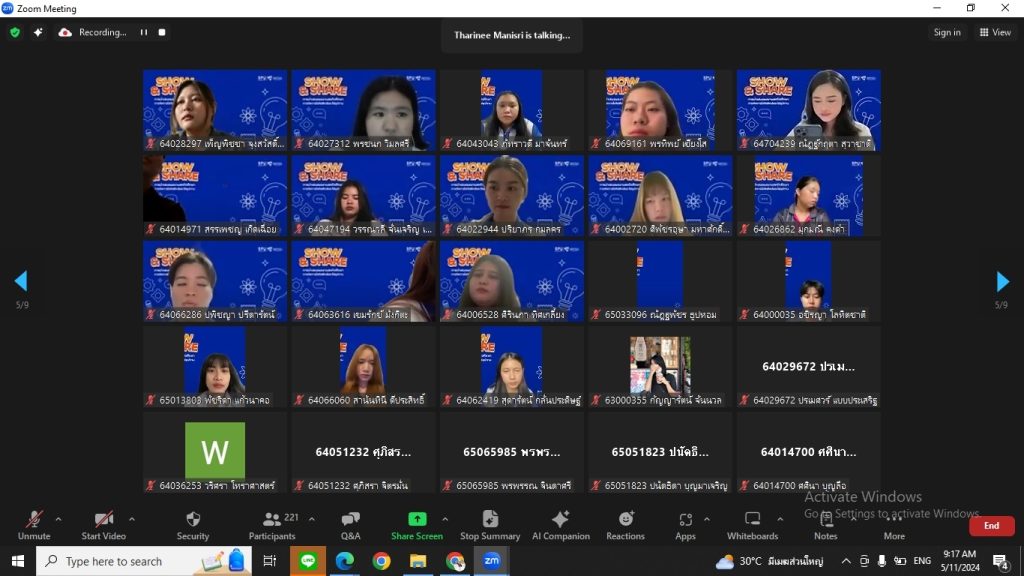1024x576 pixels.
Task: Open Notes
Action: 825,526
